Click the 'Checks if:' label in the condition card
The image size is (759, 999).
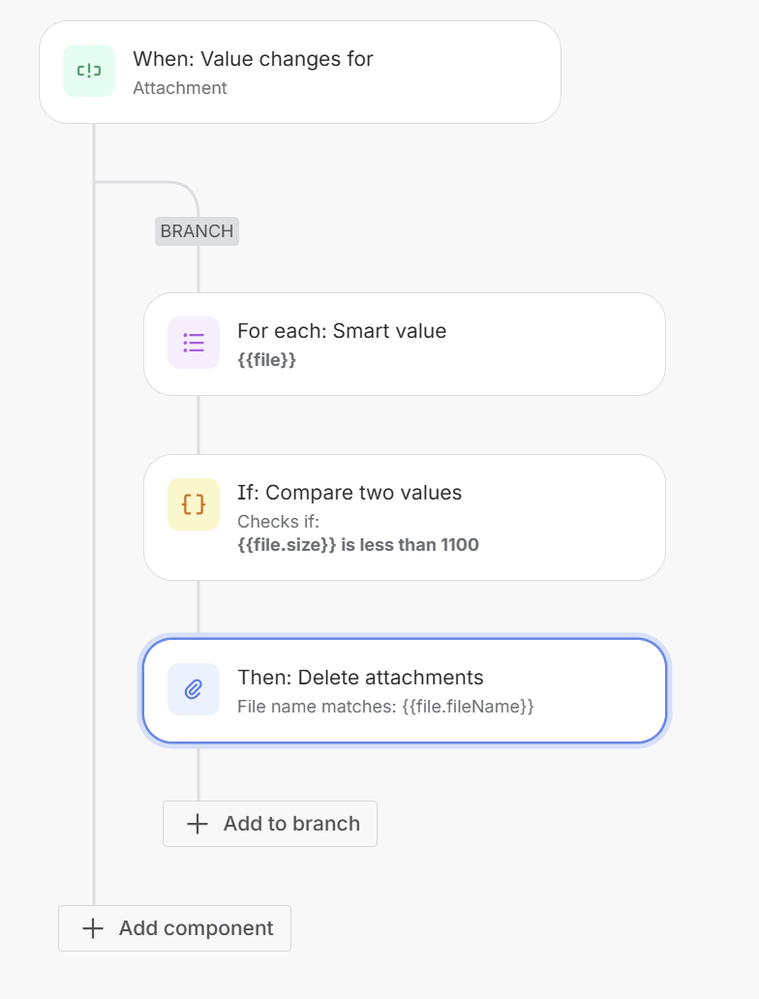point(277,522)
